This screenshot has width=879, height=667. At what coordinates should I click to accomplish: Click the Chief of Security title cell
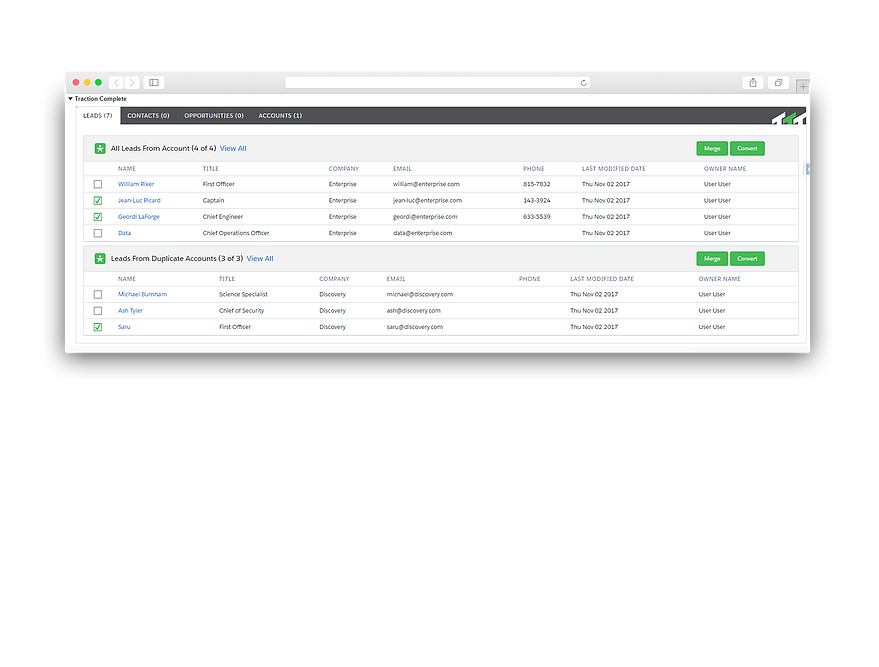click(241, 310)
